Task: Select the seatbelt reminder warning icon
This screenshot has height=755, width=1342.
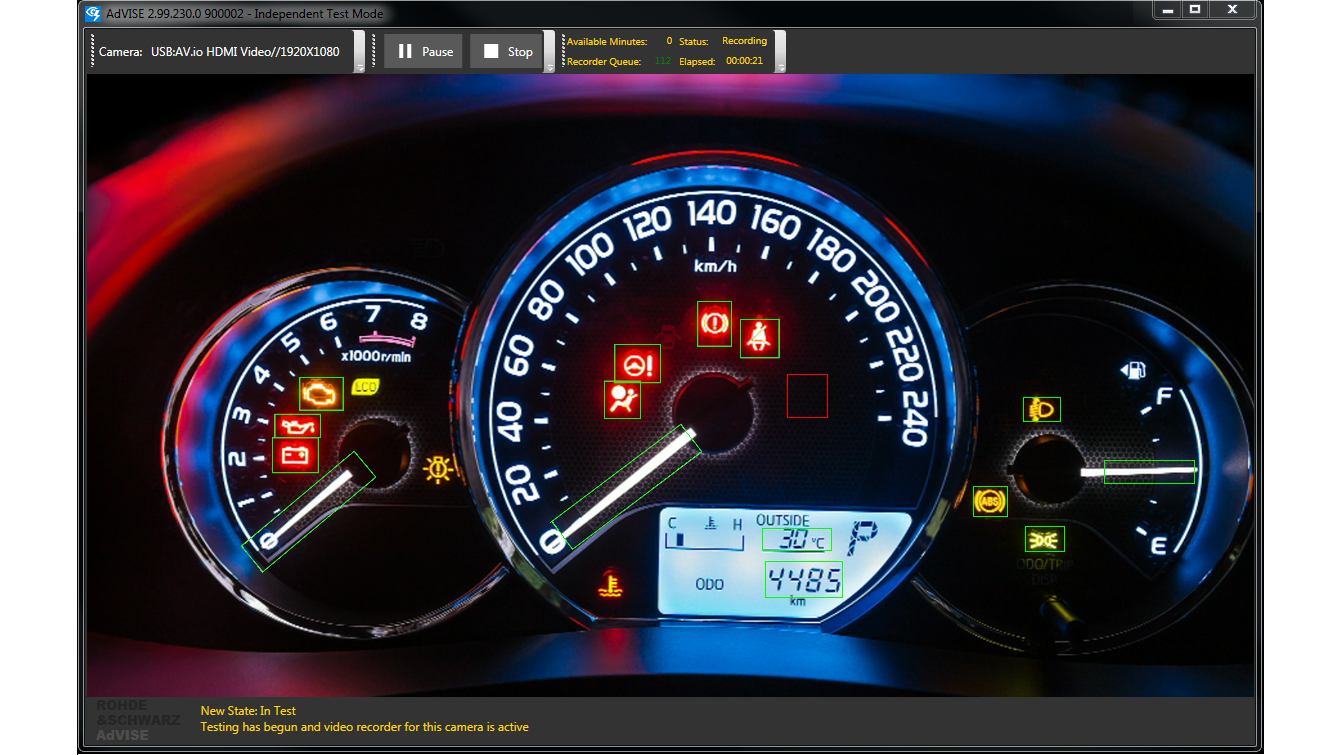Action: coord(759,338)
